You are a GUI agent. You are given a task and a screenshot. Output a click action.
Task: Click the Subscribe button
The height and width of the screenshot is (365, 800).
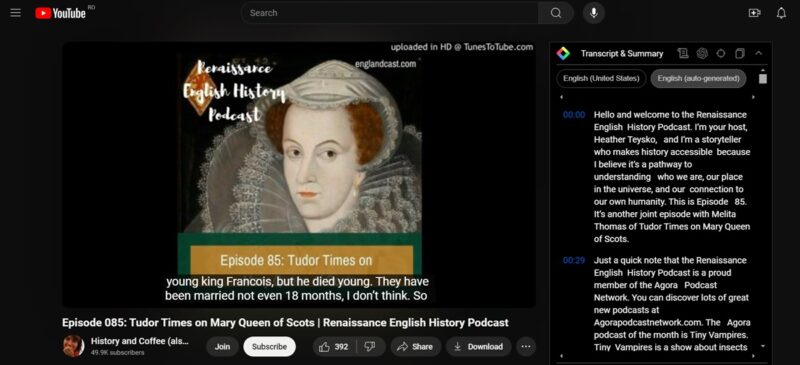pos(269,347)
